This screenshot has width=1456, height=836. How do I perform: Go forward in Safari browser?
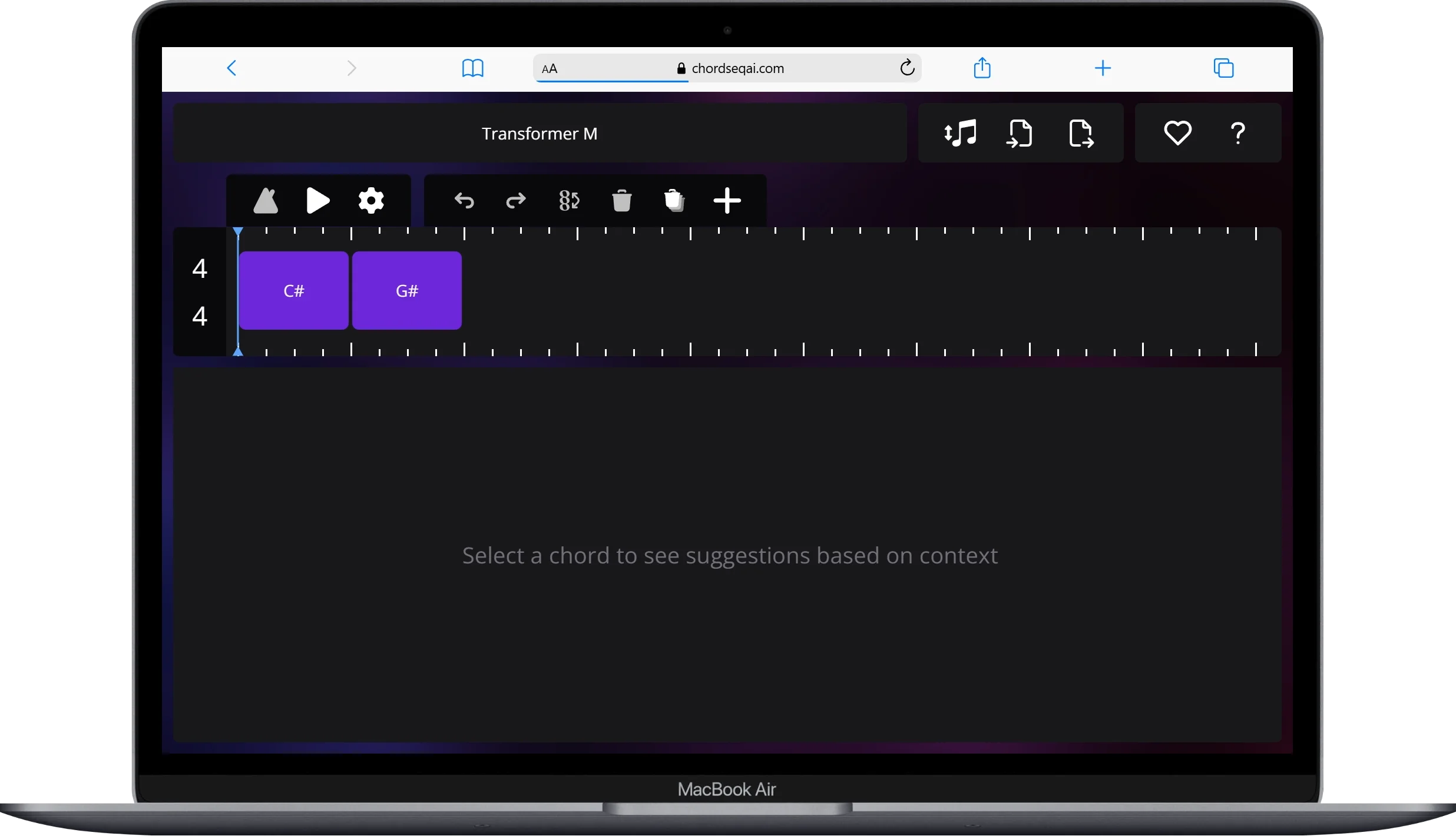[352, 68]
